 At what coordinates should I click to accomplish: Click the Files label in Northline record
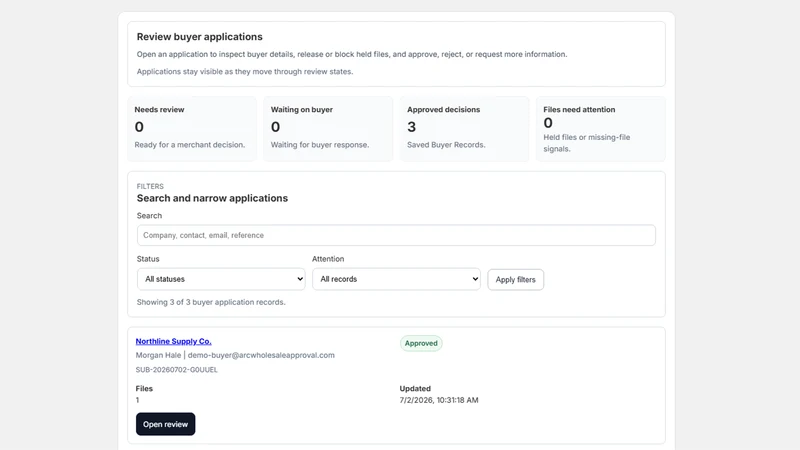[x=144, y=389]
